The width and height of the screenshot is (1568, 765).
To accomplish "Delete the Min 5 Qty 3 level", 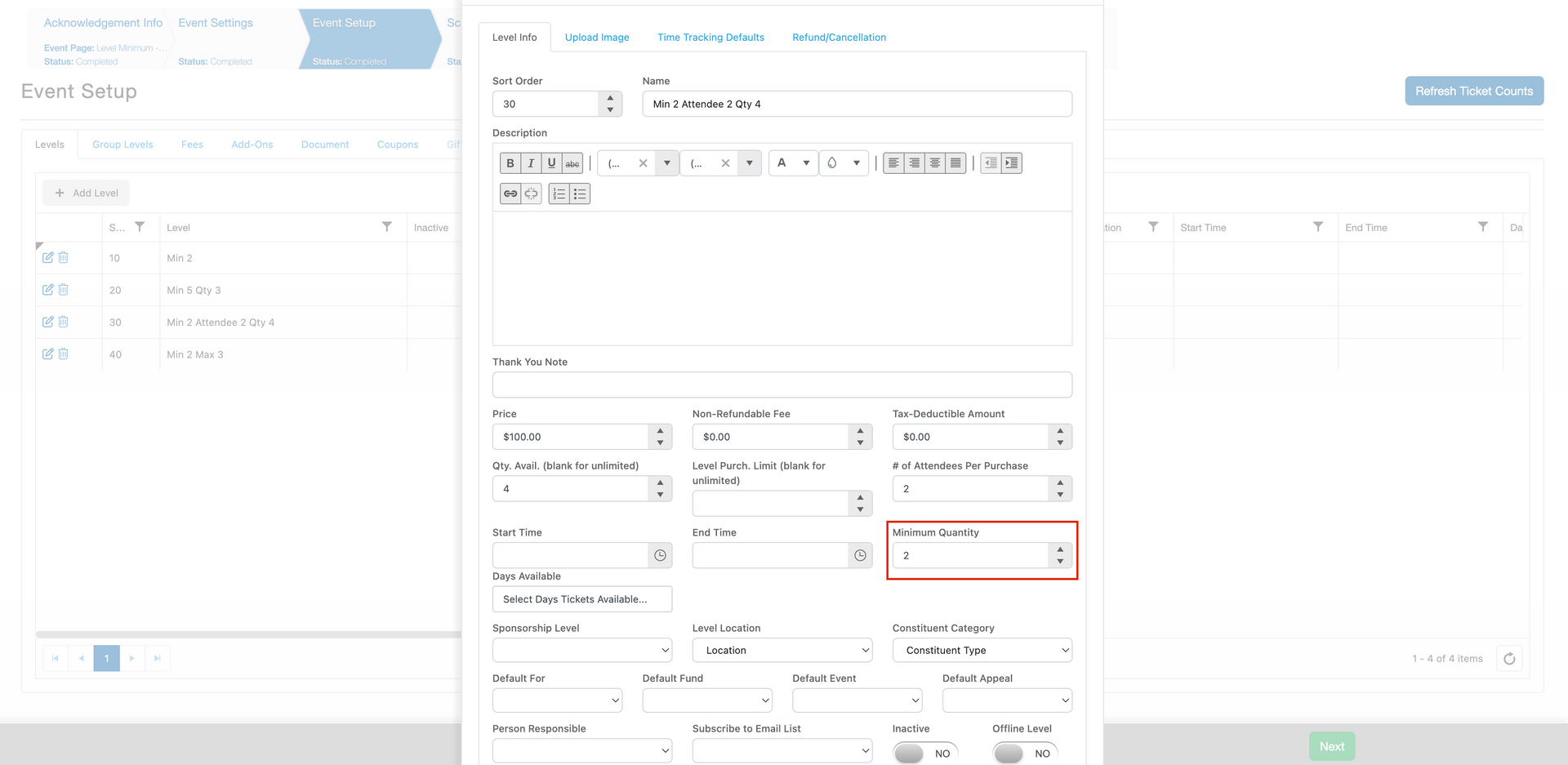I will click(x=63, y=290).
